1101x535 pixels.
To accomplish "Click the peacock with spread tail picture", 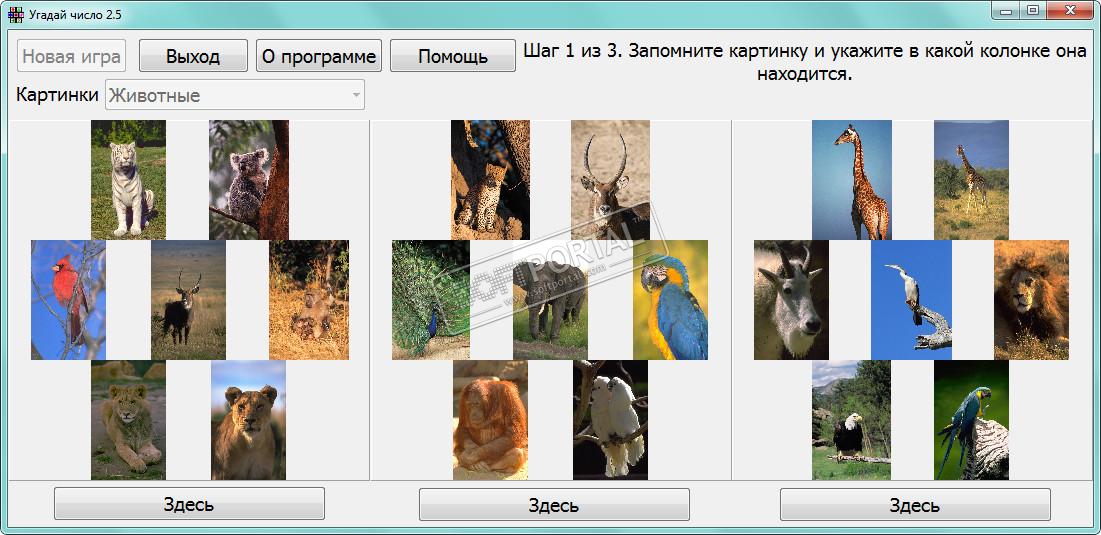I will pos(430,300).
